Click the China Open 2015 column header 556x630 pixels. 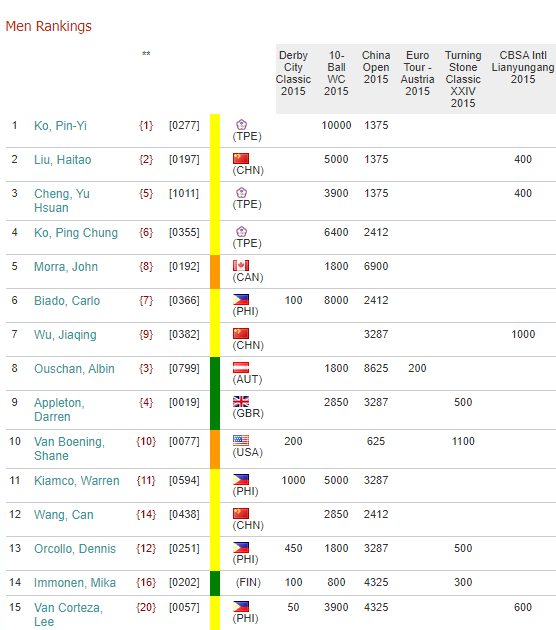(x=376, y=67)
